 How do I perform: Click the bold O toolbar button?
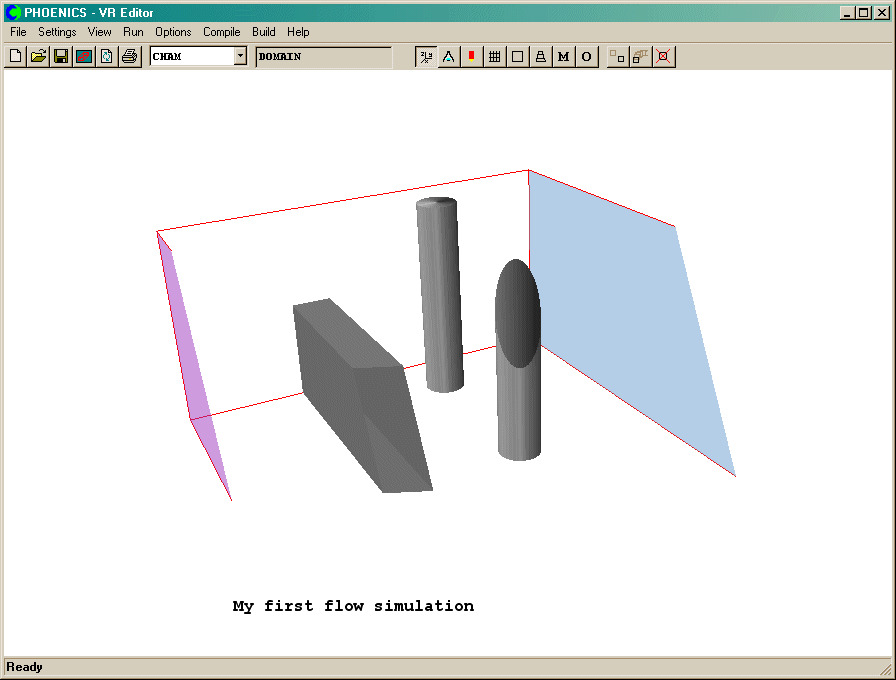[x=586, y=57]
